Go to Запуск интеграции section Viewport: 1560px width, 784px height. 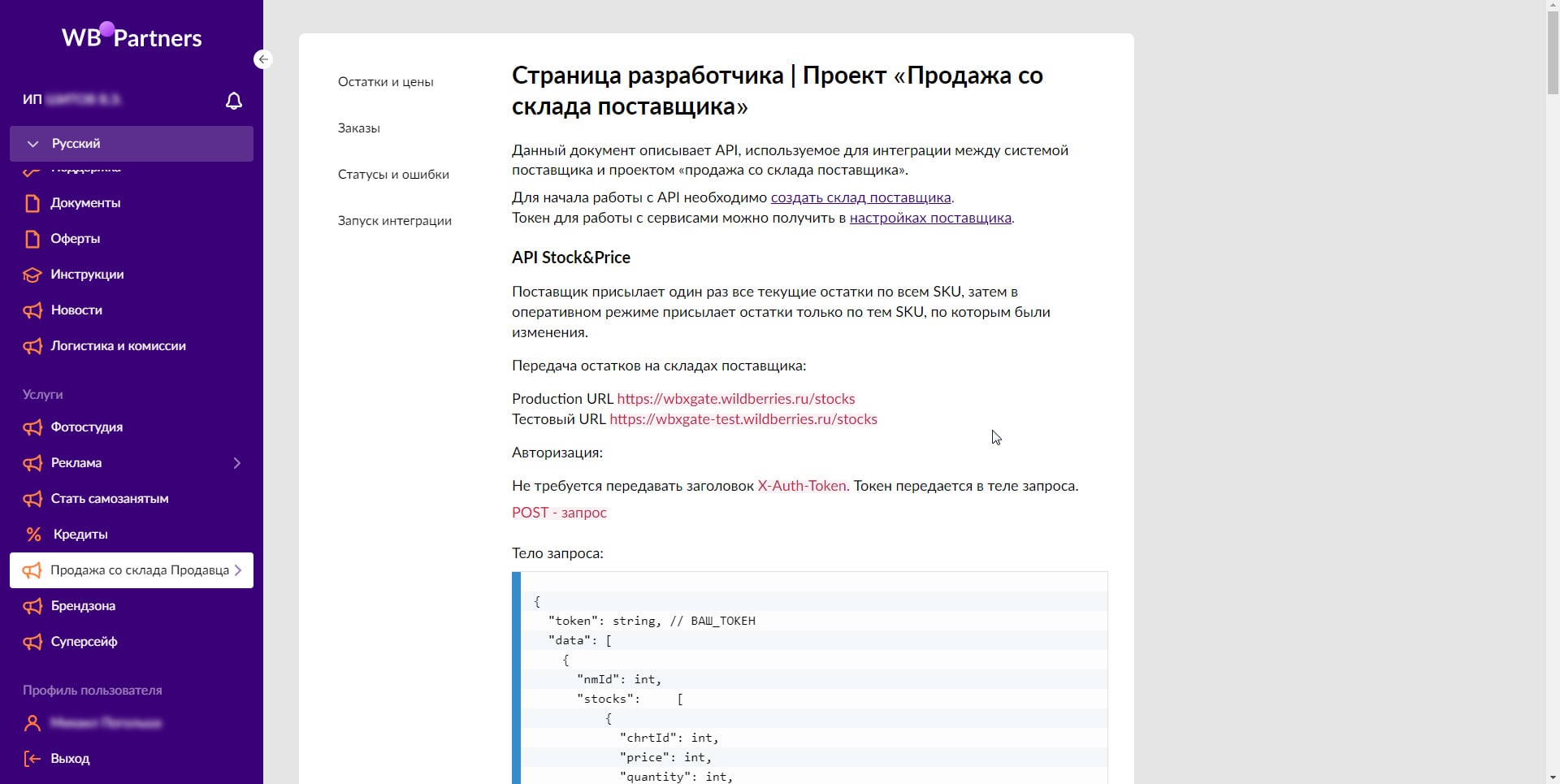[x=395, y=221]
